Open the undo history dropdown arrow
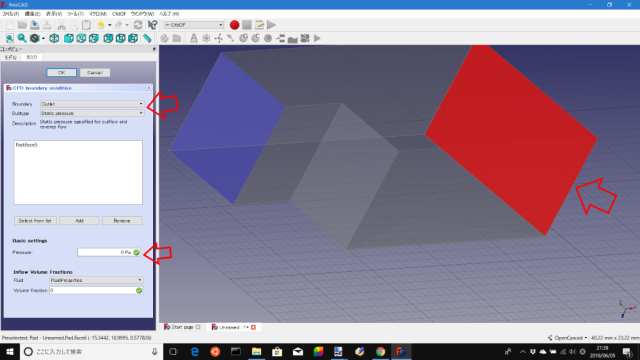 click(x=109, y=25)
